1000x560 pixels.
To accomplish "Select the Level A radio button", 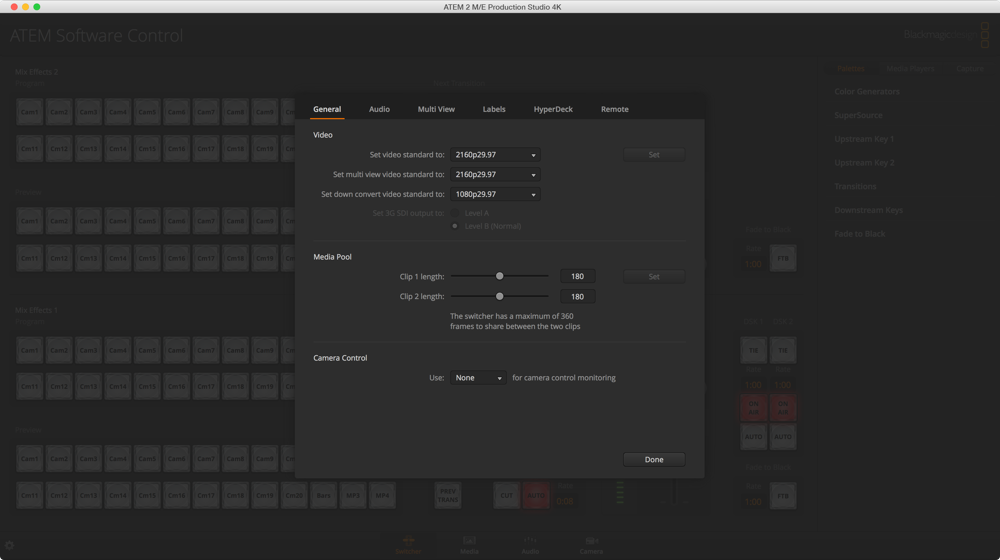I will (455, 213).
